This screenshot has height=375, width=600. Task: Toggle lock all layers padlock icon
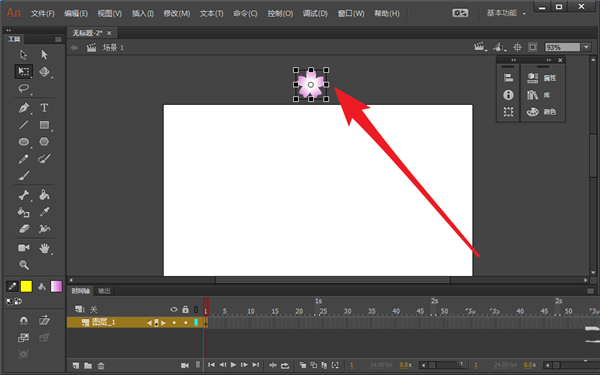(x=186, y=309)
